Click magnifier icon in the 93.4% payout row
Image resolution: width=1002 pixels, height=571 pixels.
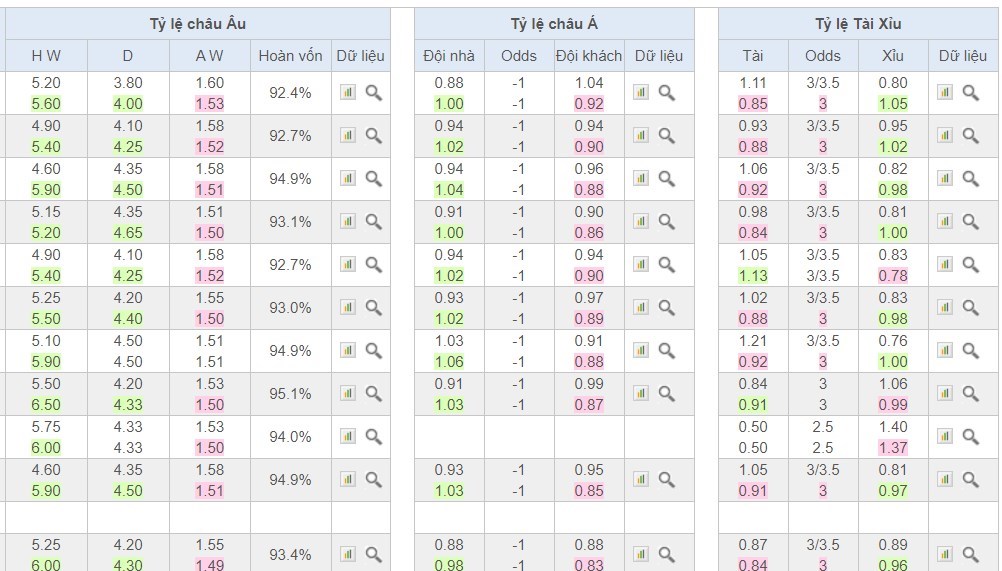point(373,555)
